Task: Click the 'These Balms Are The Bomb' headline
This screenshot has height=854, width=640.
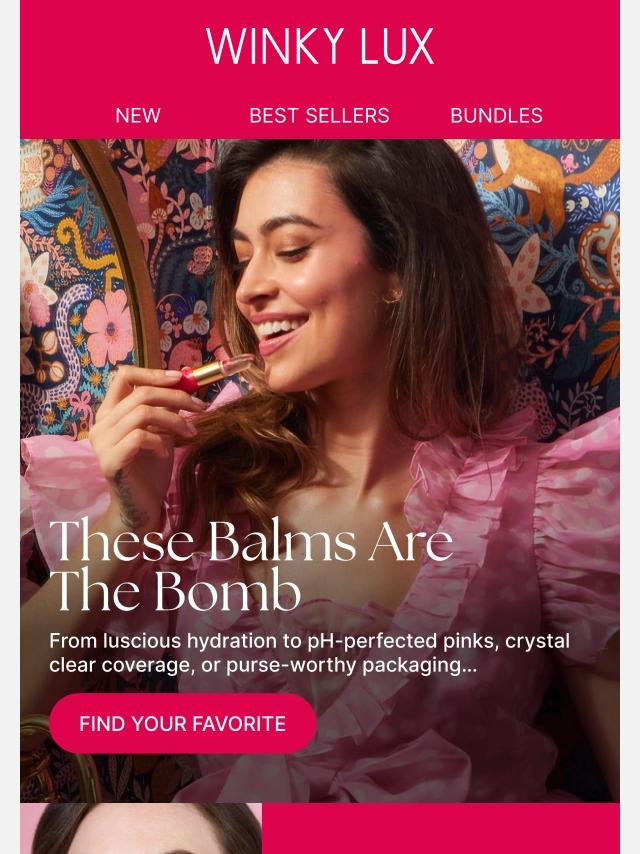Action: click(x=251, y=565)
